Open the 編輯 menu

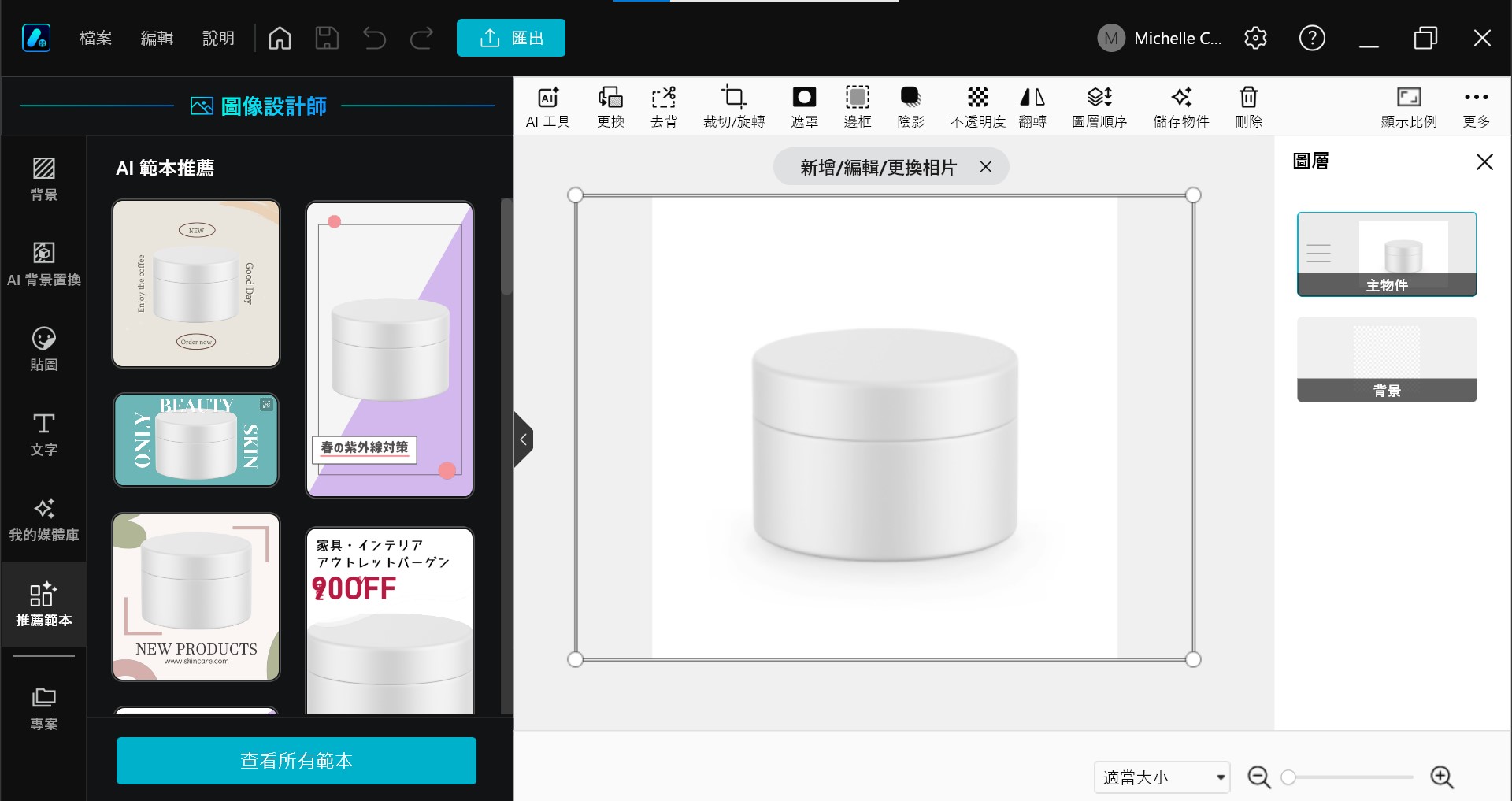[157, 38]
